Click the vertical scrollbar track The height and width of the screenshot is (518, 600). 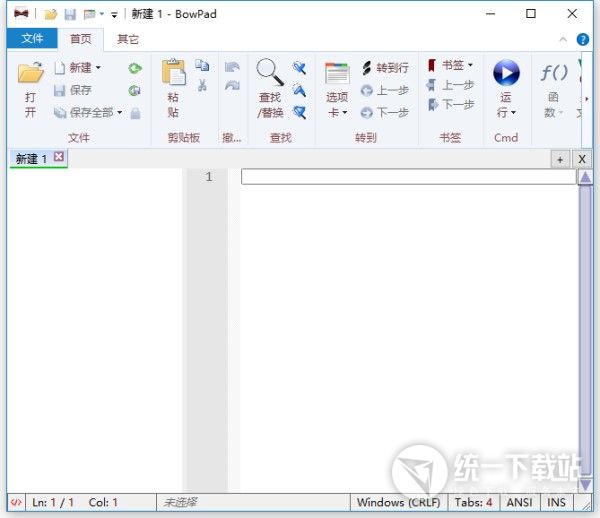(x=585, y=330)
